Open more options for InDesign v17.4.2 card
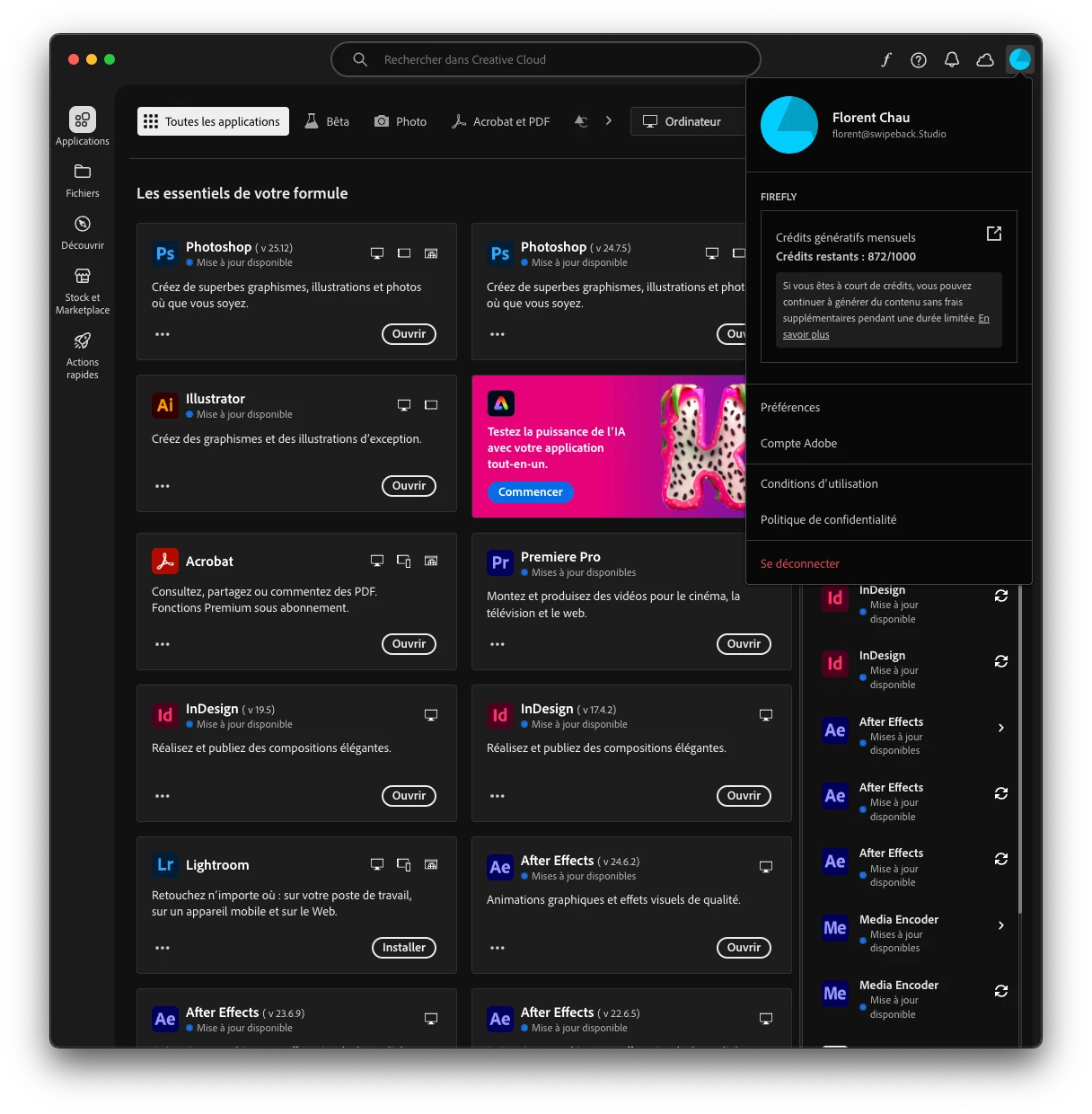The image size is (1092, 1114). coord(498,796)
